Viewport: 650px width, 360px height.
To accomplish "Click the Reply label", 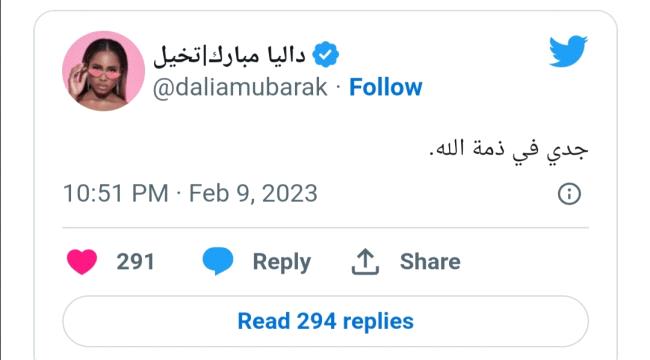I will pyautogui.click(x=282, y=262).
